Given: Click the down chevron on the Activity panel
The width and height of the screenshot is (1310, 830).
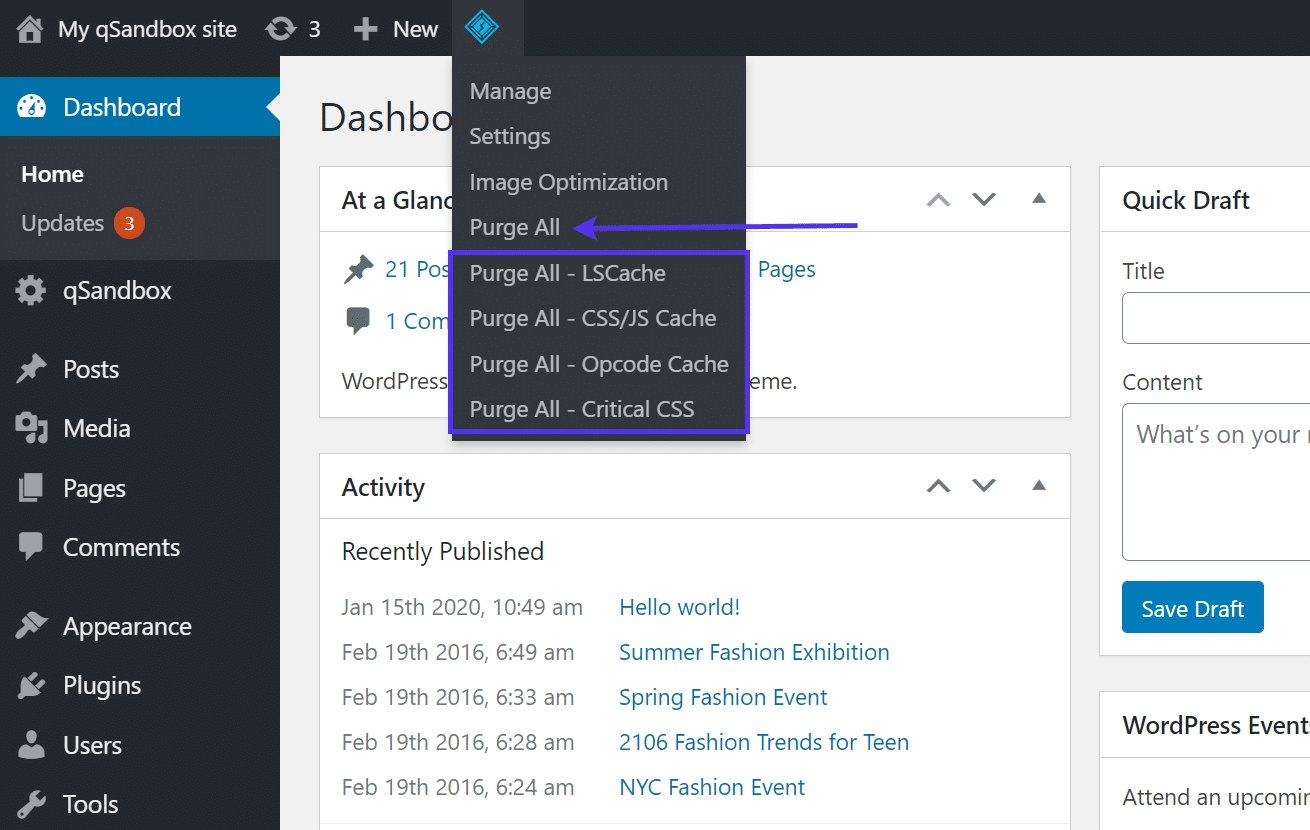Looking at the screenshot, I should click(984, 486).
